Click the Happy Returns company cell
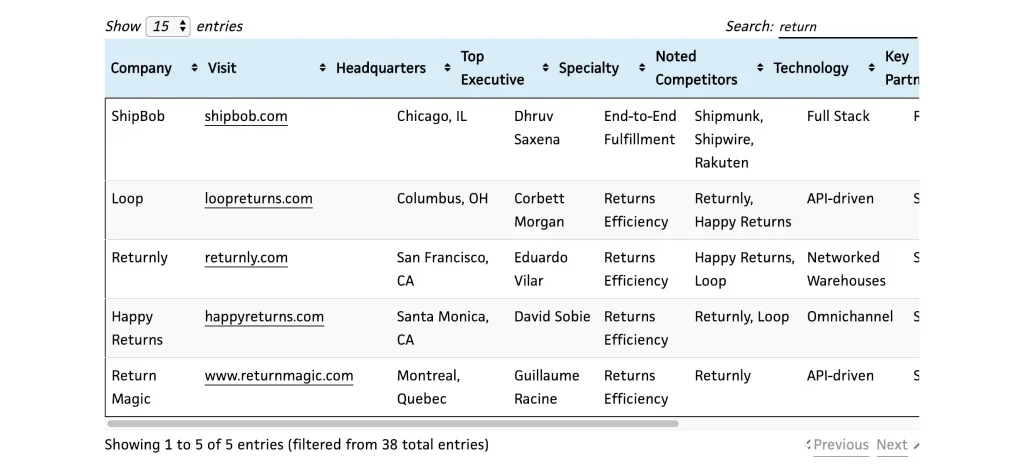The image size is (1024, 474). (136, 328)
